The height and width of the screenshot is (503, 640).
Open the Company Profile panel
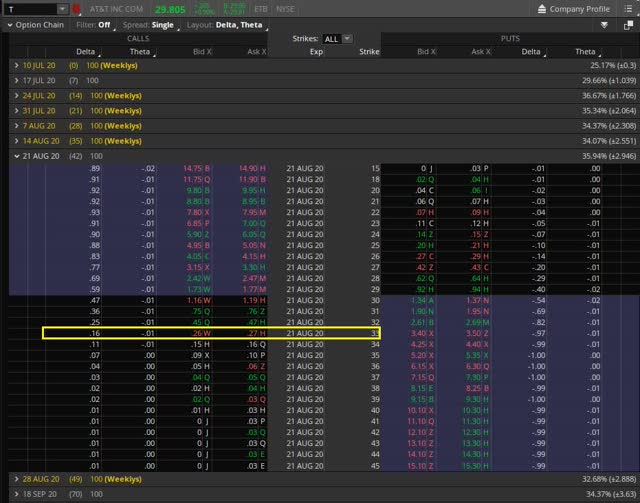point(573,9)
